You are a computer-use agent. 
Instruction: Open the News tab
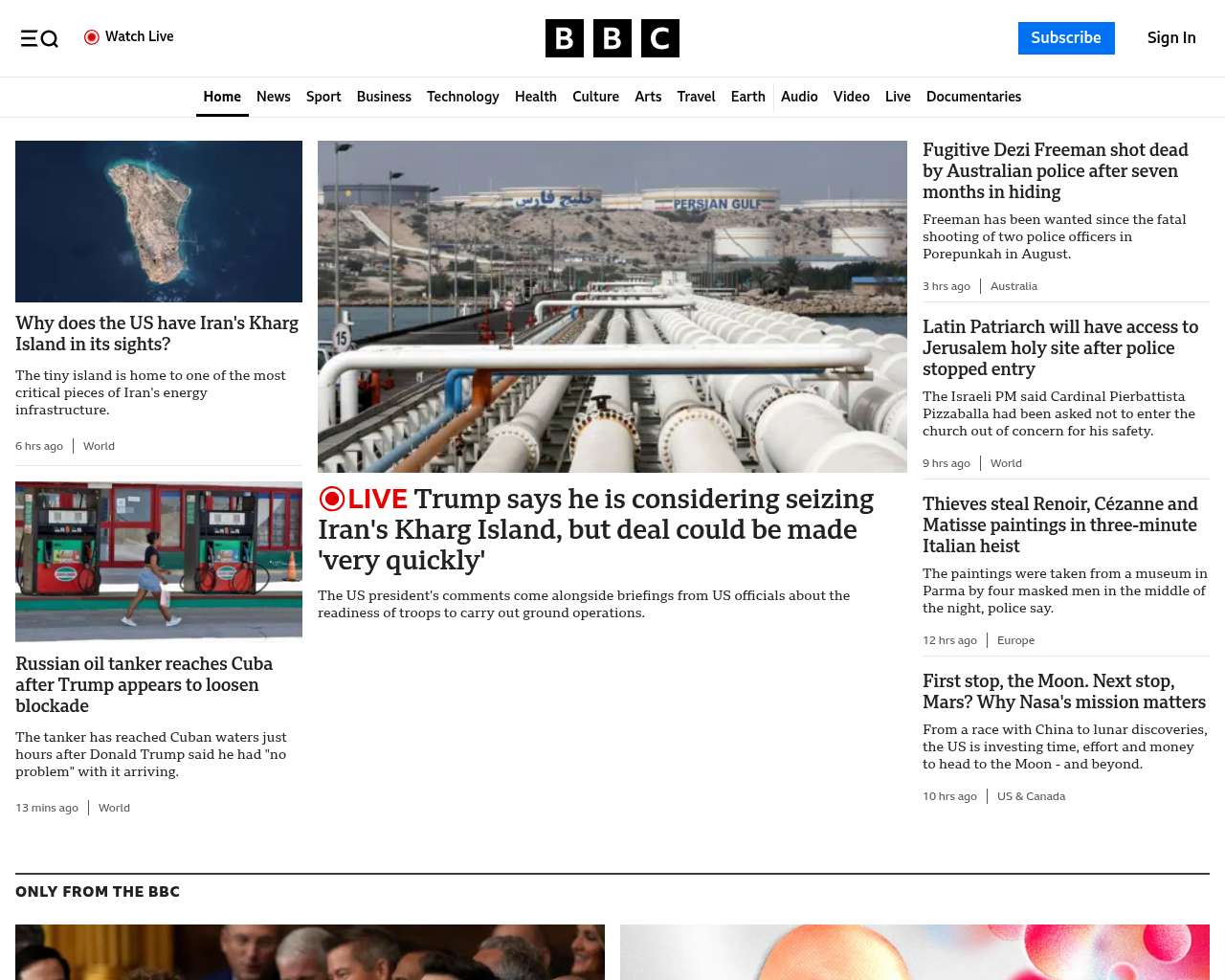(273, 97)
